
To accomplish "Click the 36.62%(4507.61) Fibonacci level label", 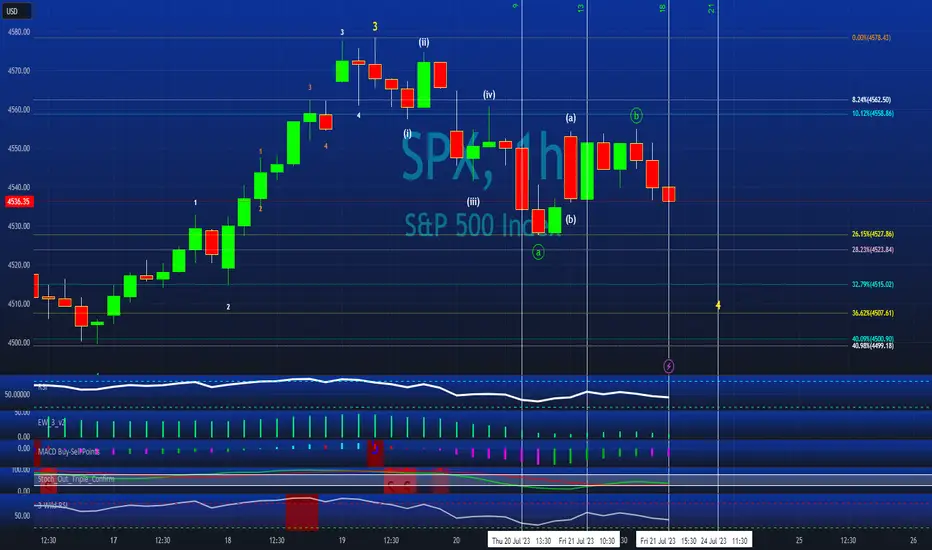I will 873,313.
